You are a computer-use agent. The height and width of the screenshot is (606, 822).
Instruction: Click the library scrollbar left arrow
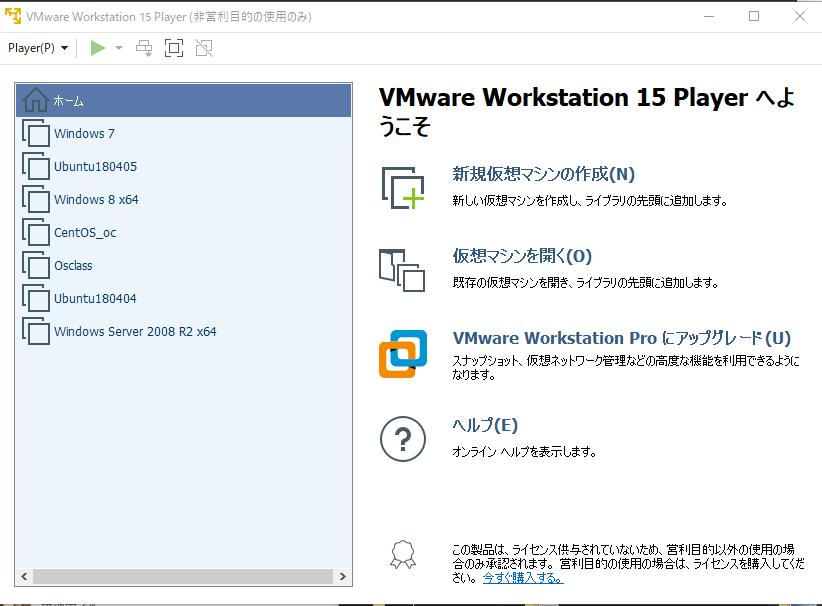[x=24, y=576]
